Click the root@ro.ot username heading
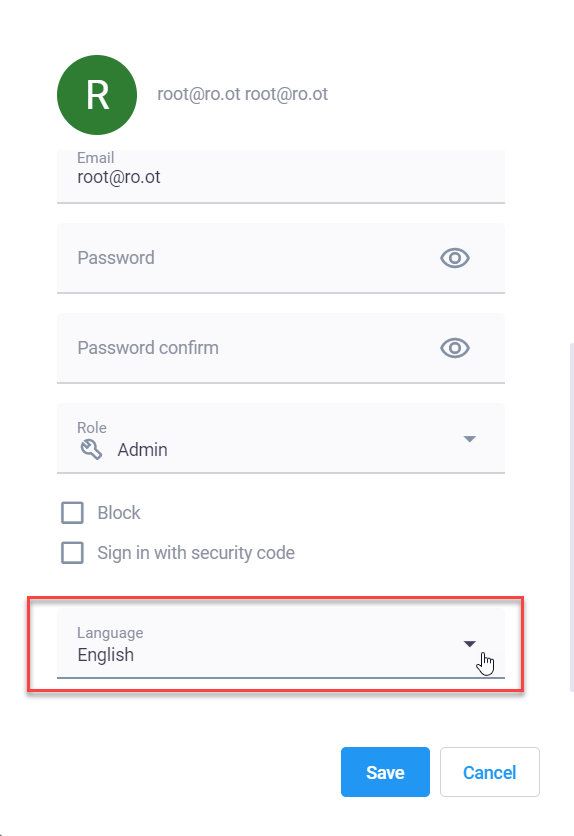 (242, 94)
